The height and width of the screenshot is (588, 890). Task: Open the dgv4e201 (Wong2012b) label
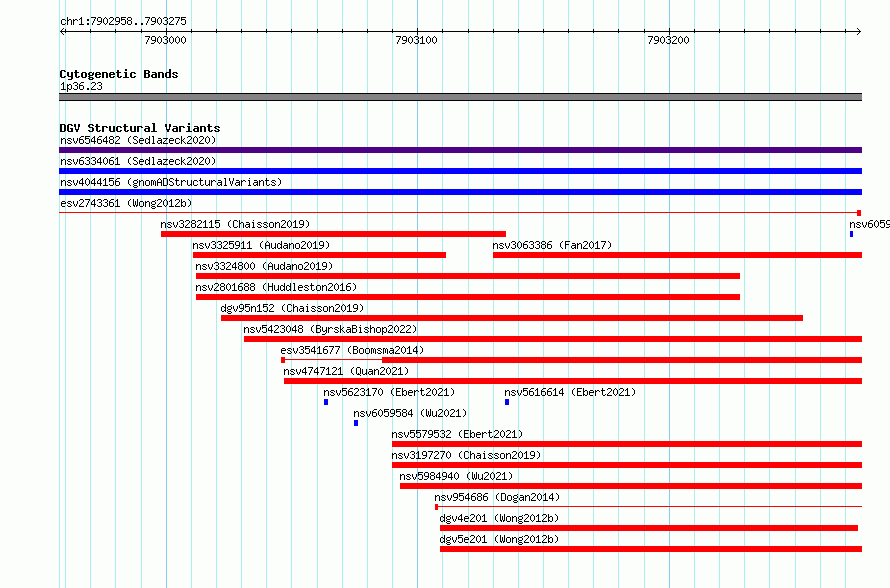pyautogui.click(x=499, y=518)
